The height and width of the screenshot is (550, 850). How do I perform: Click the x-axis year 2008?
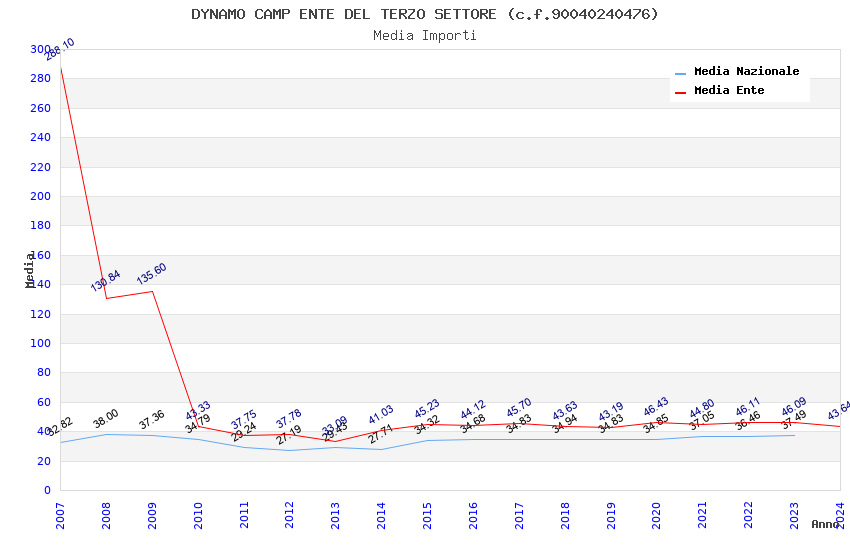point(106,515)
